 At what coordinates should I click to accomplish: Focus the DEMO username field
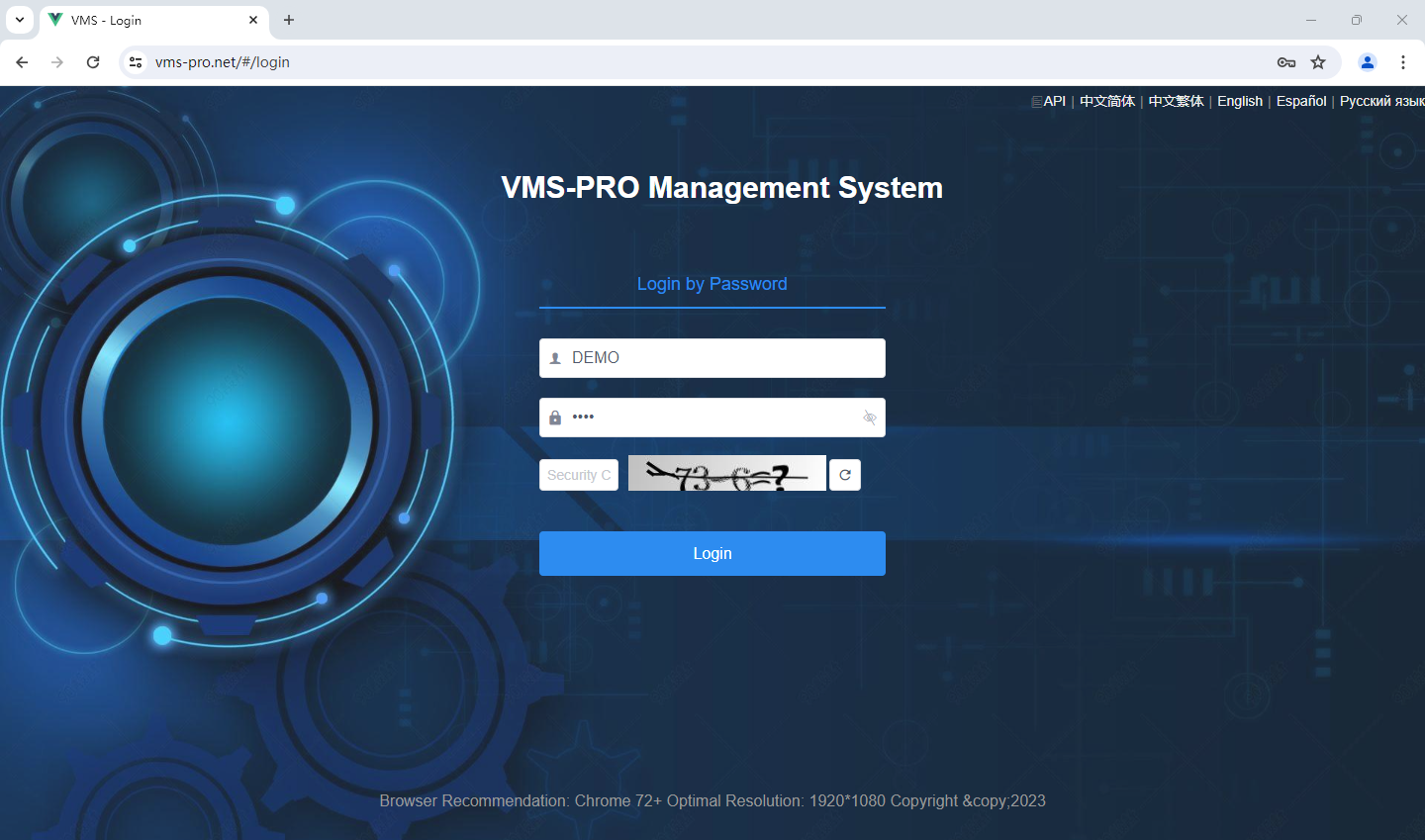pyautogui.click(x=712, y=358)
